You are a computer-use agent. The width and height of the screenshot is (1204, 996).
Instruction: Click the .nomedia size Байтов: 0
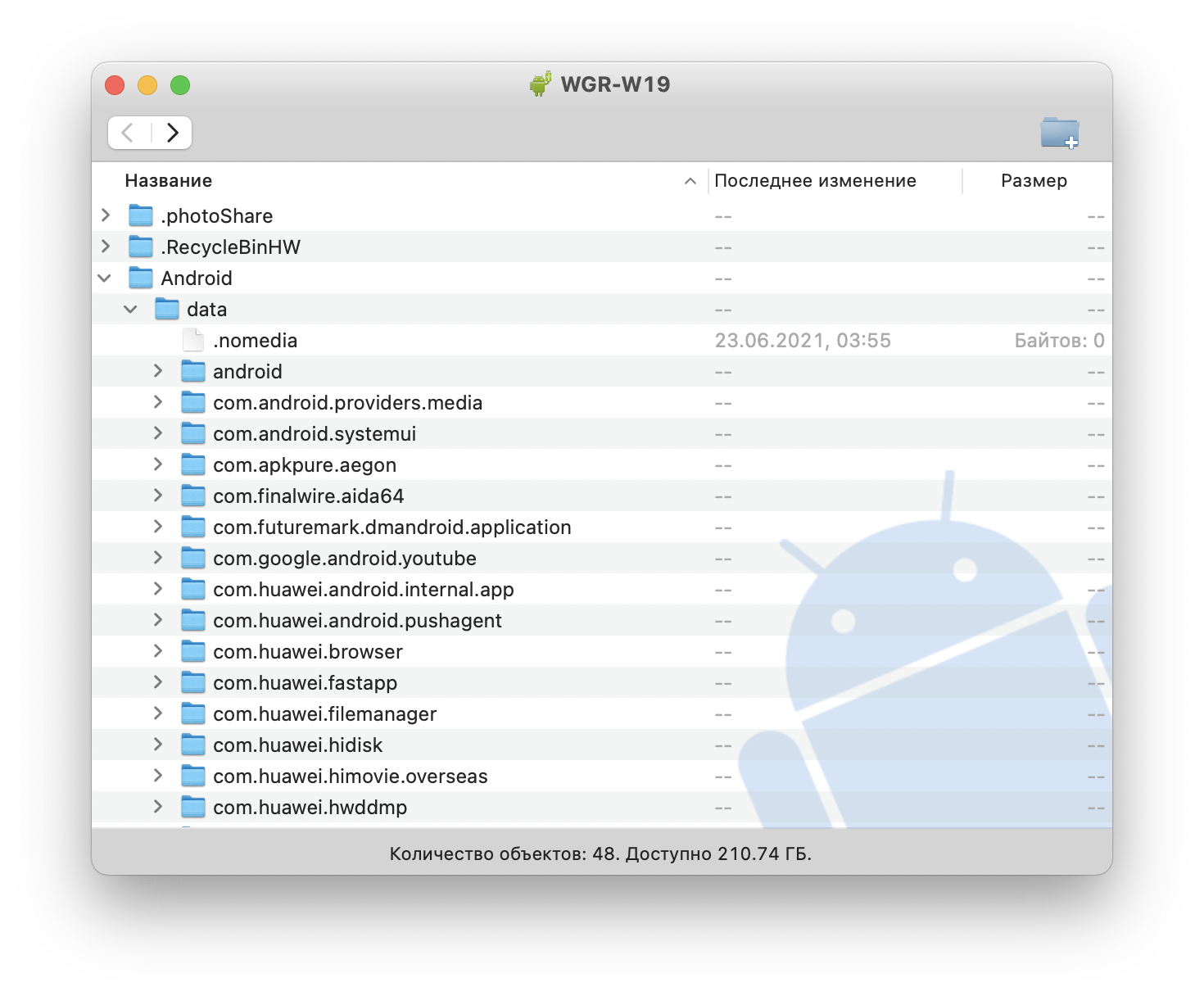click(x=1060, y=341)
